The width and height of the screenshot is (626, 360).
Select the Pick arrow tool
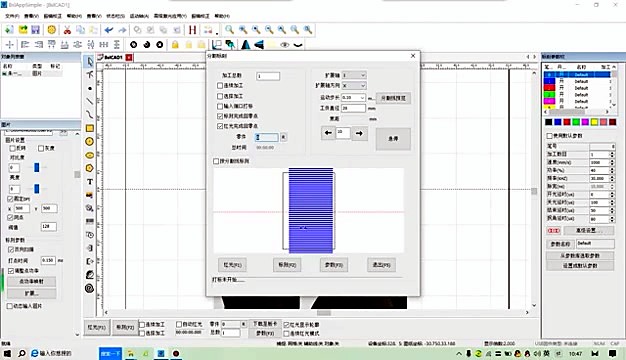(90, 61)
